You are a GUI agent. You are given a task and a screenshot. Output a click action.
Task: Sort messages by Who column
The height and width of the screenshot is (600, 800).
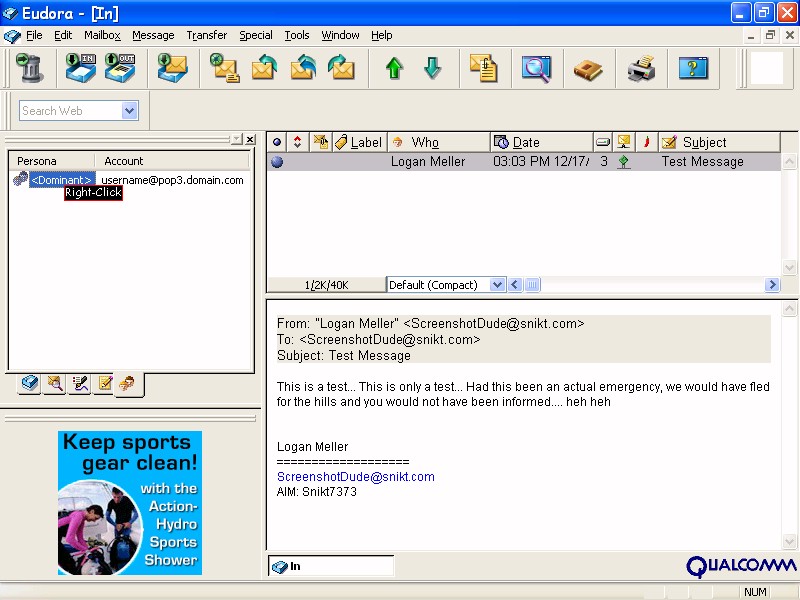(x=439, y=142)
